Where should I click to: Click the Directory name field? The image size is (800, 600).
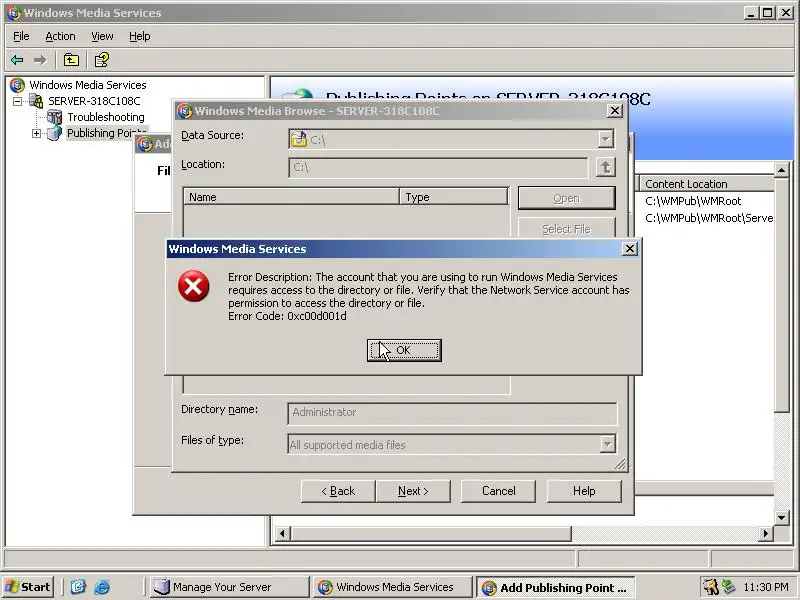pos(452,413)
